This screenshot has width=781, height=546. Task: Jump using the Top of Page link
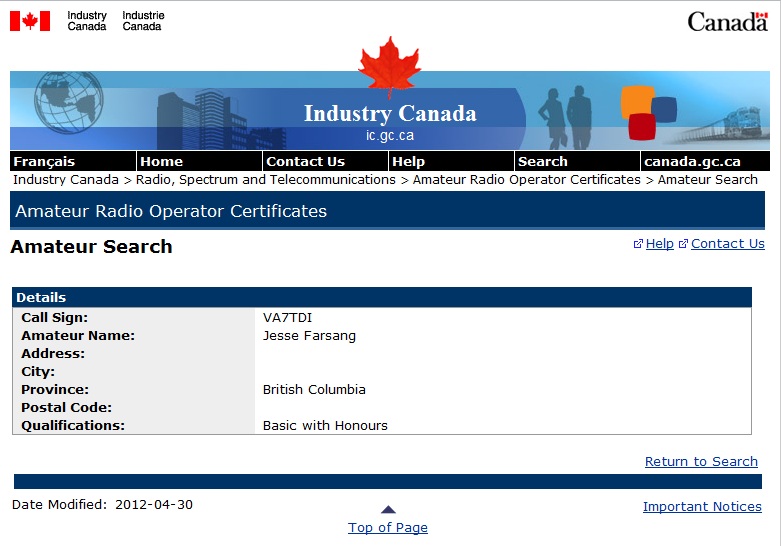pyautogui.click(x=388, y=527)
